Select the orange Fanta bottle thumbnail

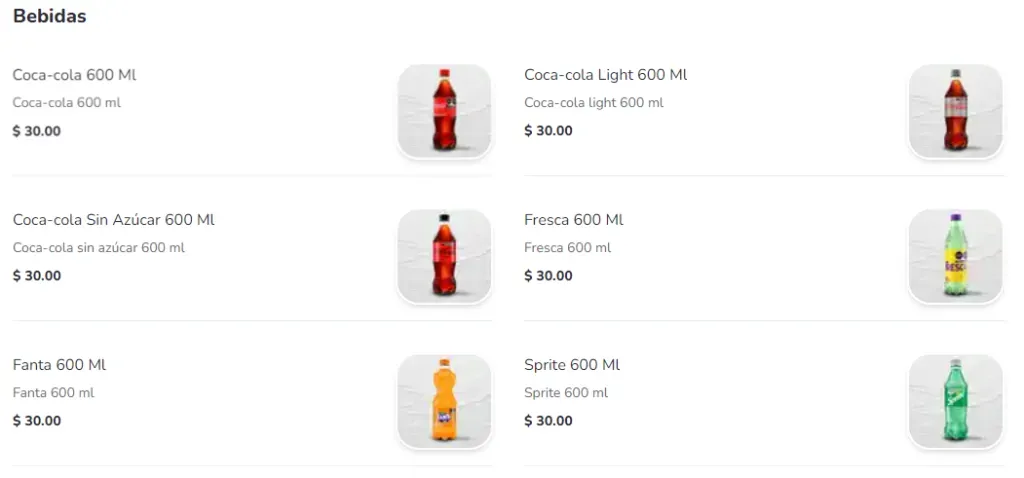[x=444, y=401]
